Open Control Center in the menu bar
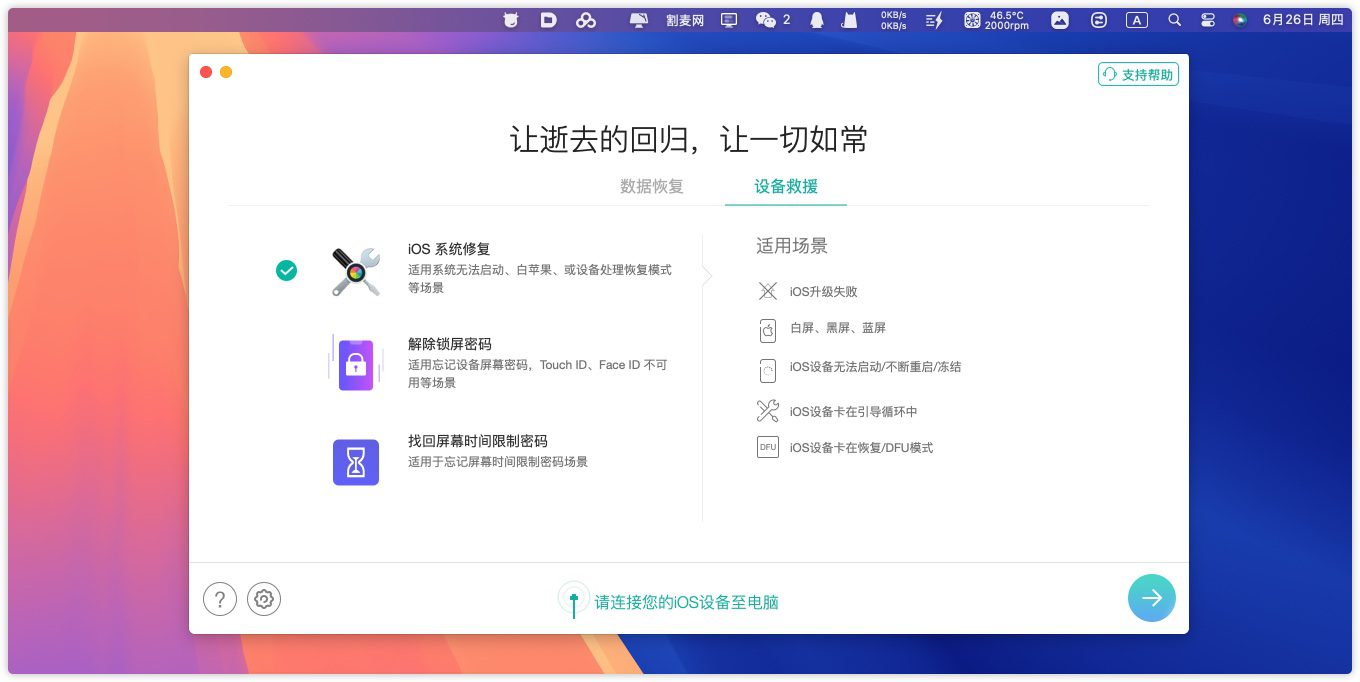Screen dimensions: 1360x682 click(x=1207, y=20)
